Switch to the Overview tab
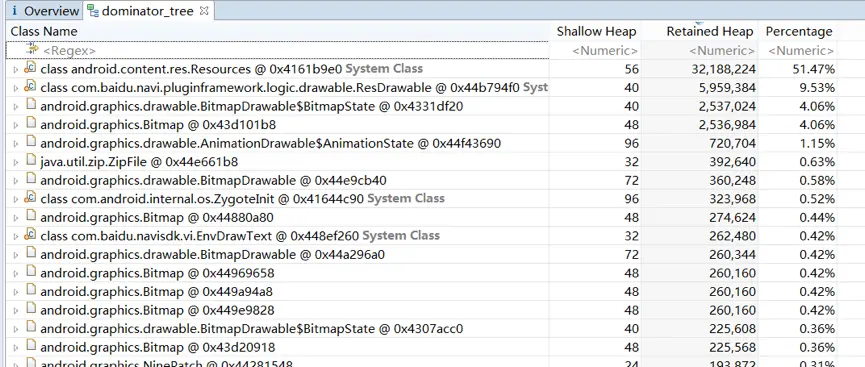This screenshot has width=865, height=367. 44,10
